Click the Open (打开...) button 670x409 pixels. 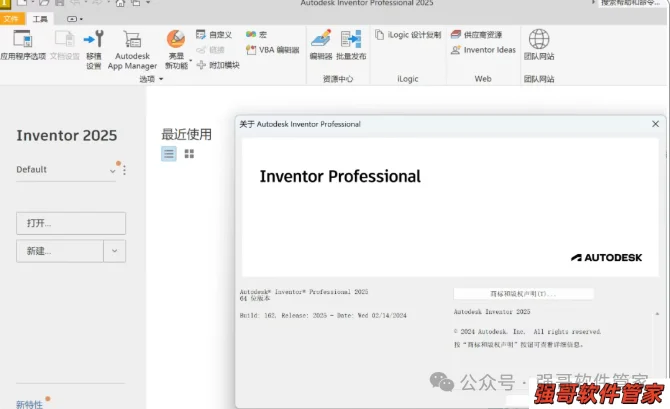tap(71, 223)
